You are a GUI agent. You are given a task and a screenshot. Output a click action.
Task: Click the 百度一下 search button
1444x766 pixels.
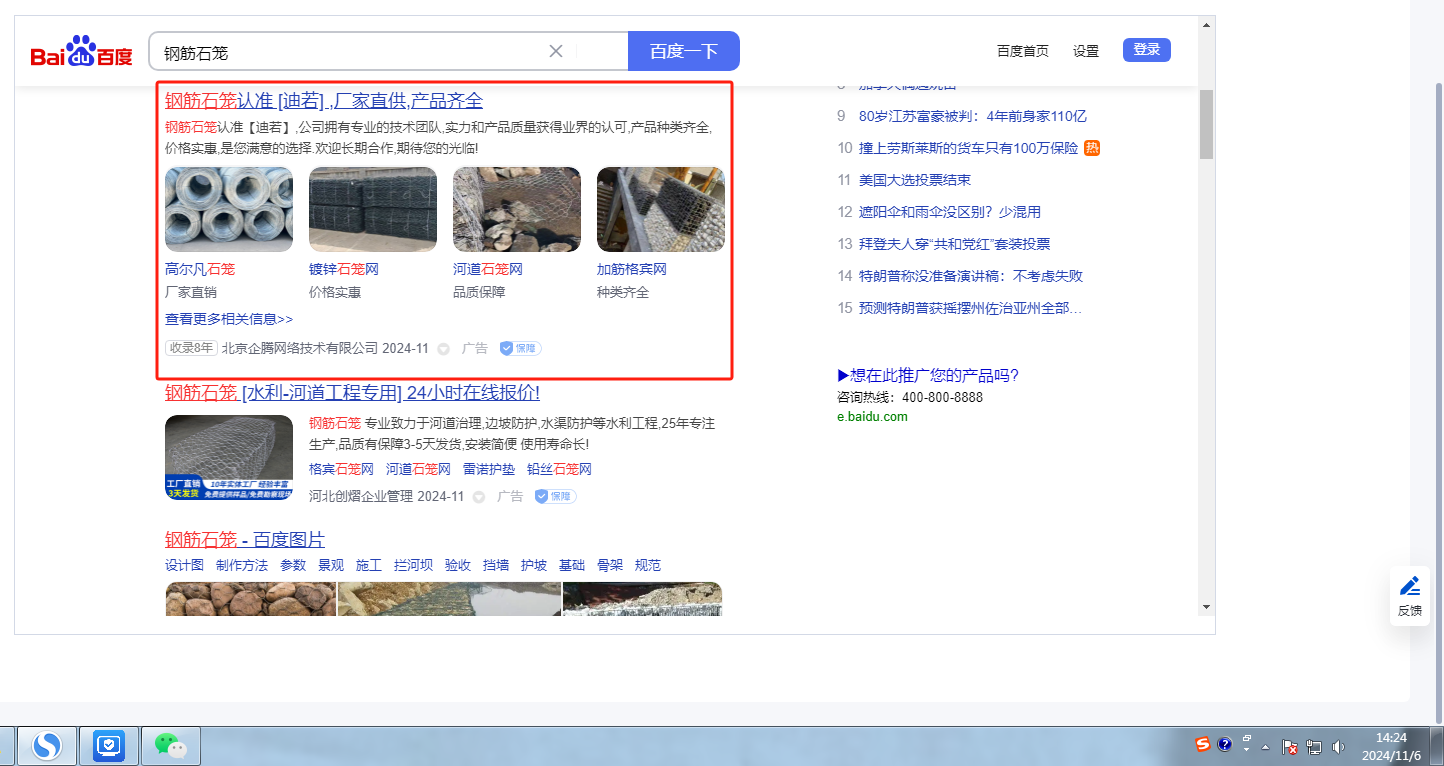(x=684, y=51)
